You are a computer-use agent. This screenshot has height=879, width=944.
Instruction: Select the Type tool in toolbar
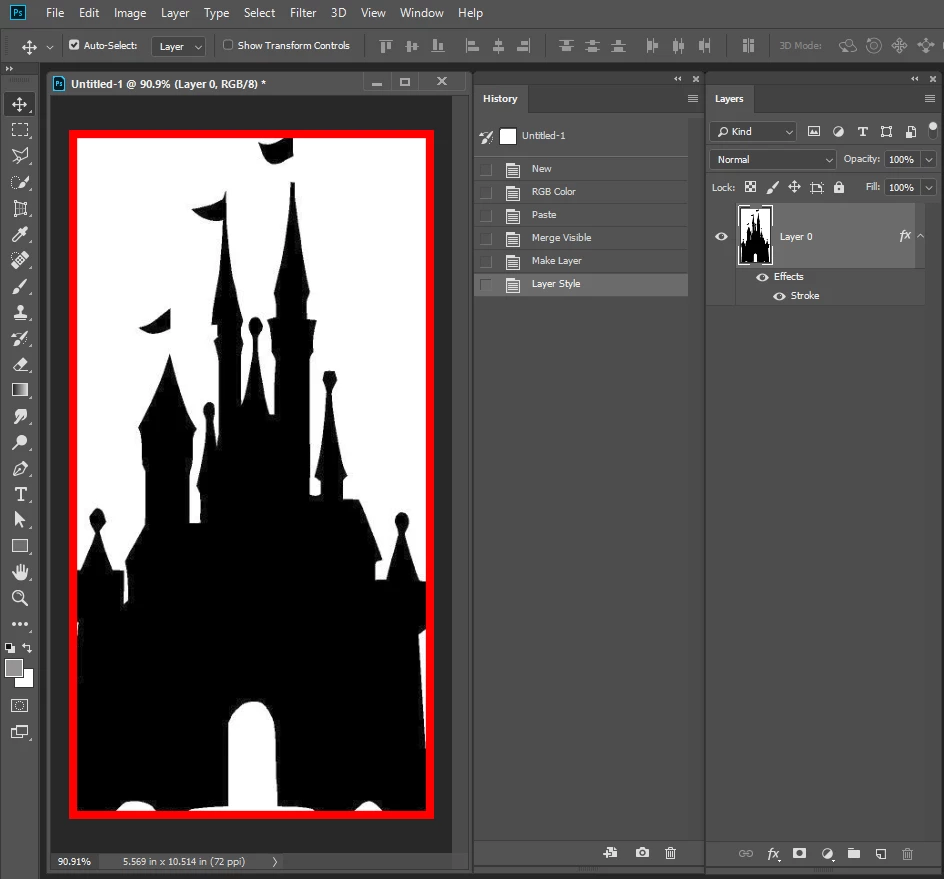click(20, 494)
